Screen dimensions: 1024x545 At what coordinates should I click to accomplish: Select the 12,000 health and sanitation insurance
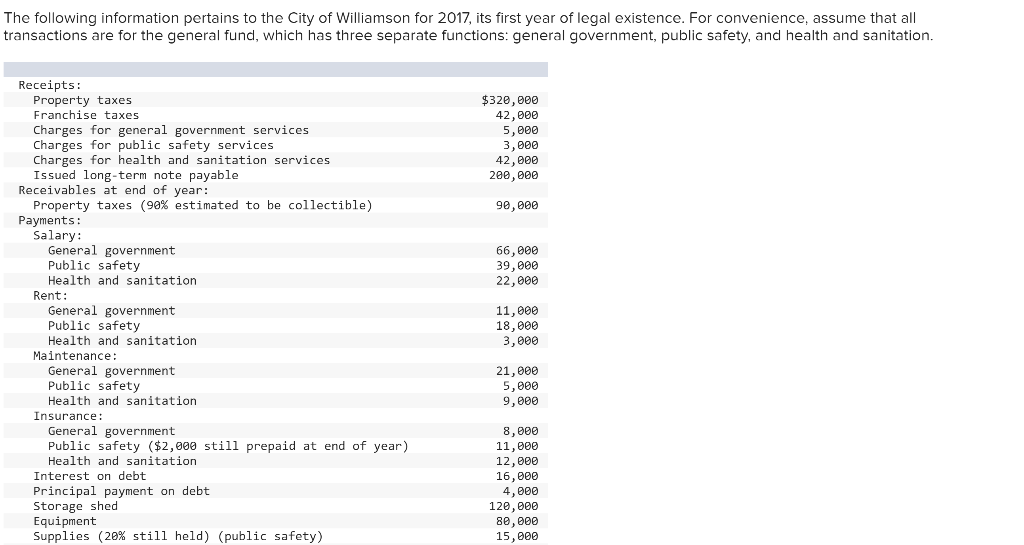click(x=517, y=461)
